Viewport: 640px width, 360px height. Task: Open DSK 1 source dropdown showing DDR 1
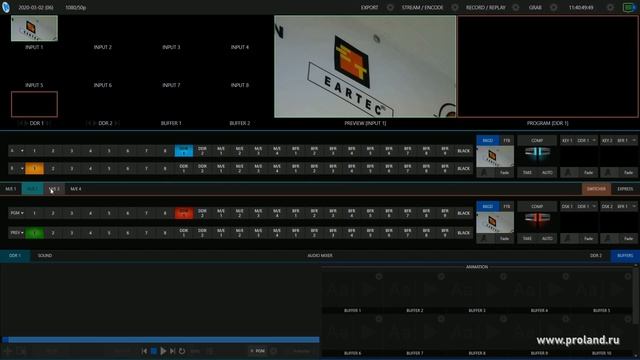tap(586, 207)
